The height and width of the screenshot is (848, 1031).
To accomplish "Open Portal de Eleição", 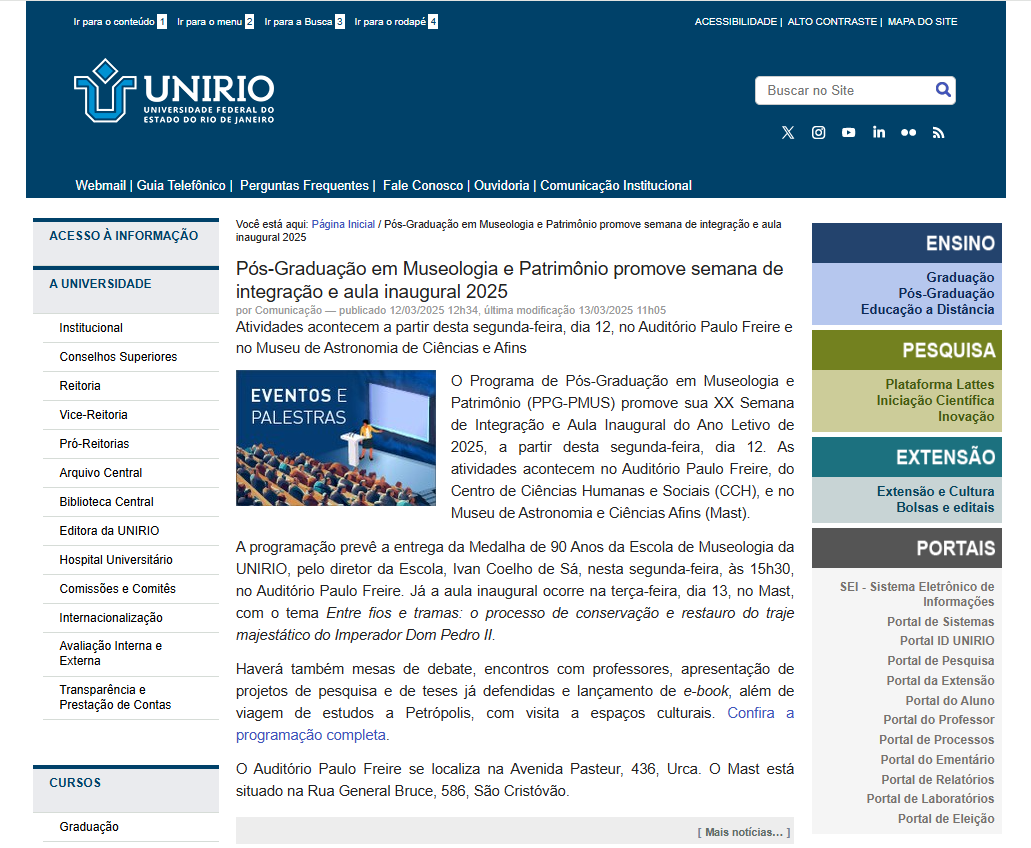I will tap(946, 818).
